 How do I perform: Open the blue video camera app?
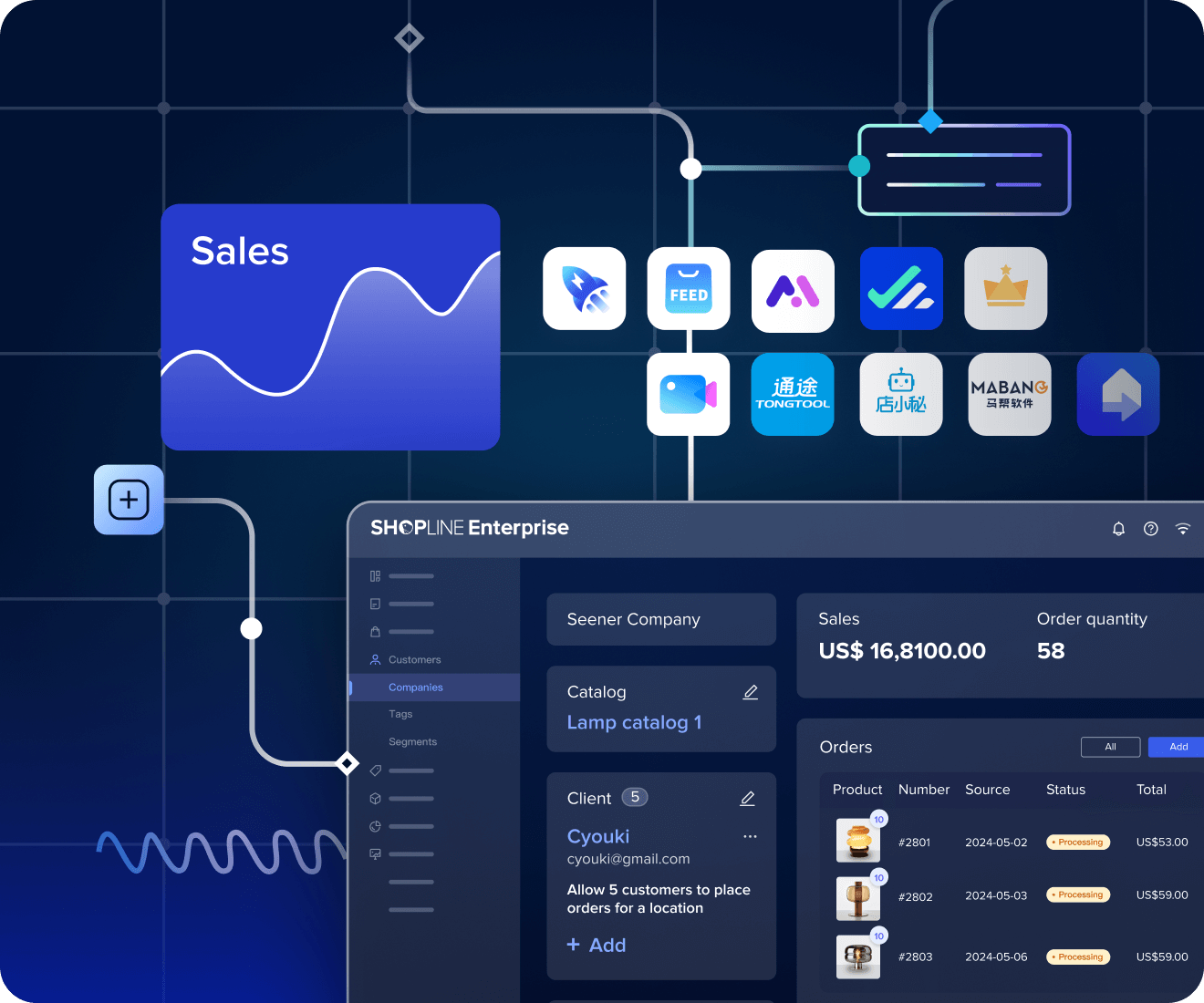pos(689,394)
